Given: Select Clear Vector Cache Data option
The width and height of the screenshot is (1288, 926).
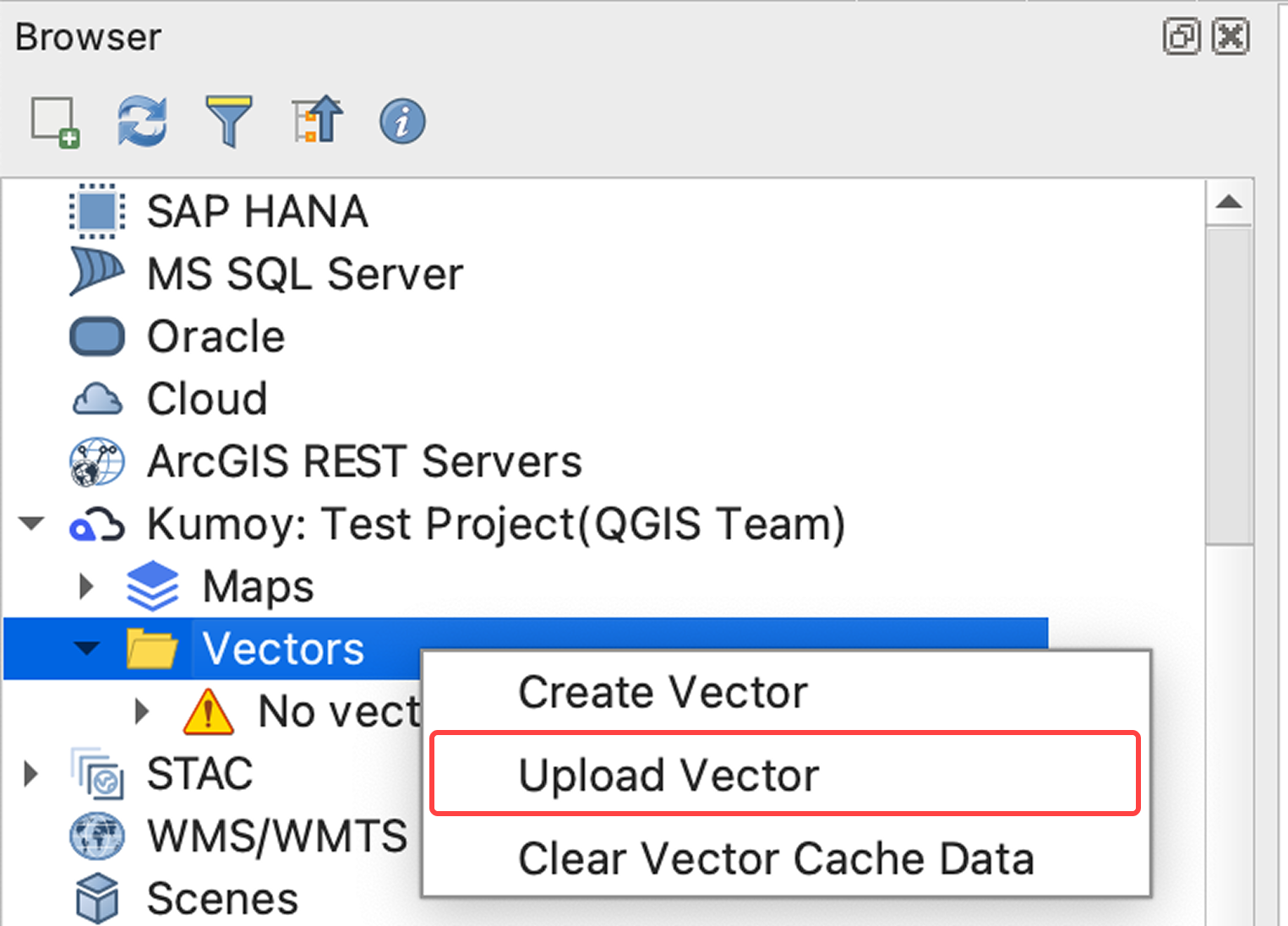Looking at the screenshot, I should point(776,858).
